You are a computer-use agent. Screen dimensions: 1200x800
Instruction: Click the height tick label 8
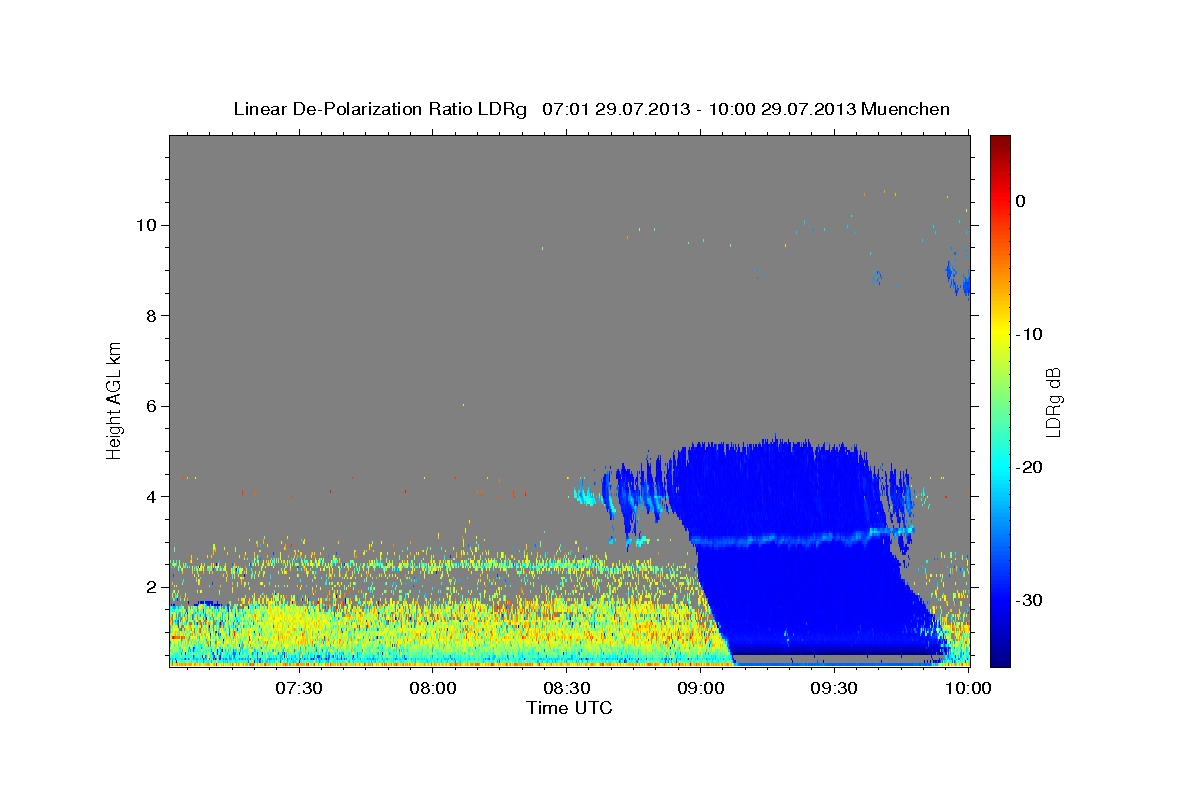pos(153,316)
